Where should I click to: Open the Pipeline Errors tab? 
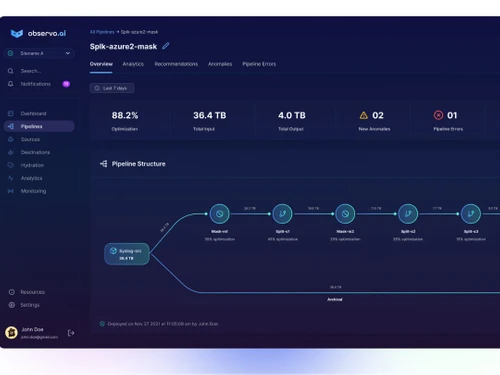point(259,64)
